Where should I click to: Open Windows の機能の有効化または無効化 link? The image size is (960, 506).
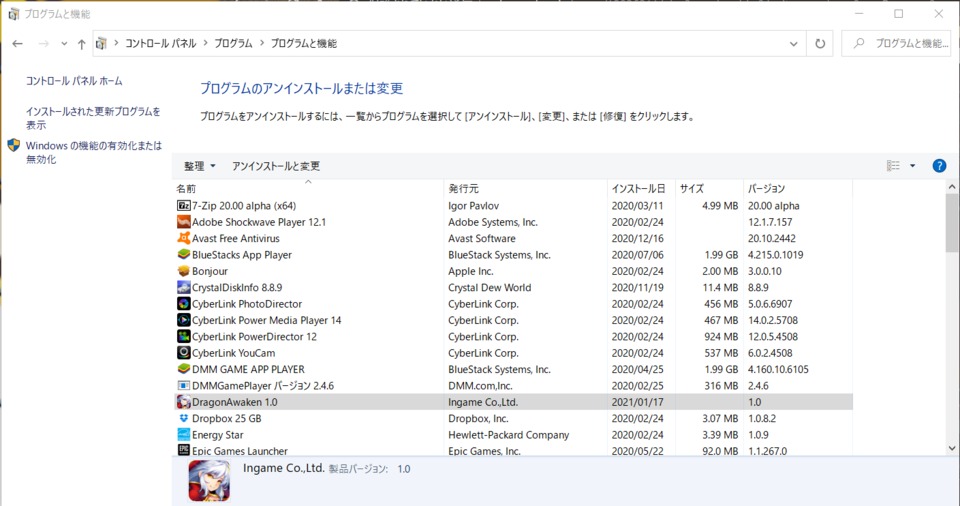coord(94,152)
